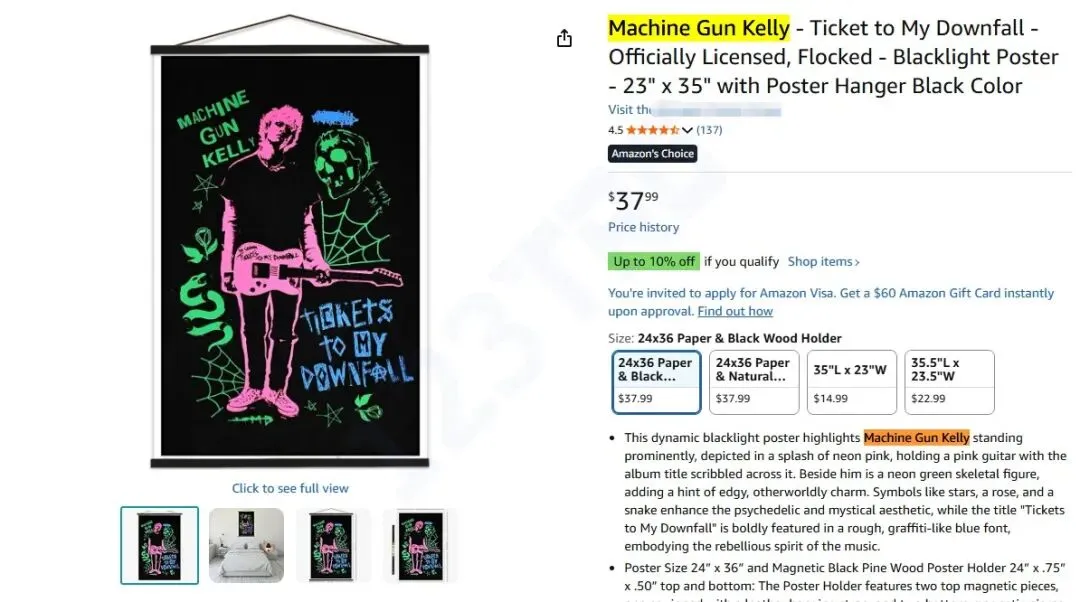Select 24x36 Paper & Natural size option
This screenshot has height=602, width=1080.
(x=754, y=382)
